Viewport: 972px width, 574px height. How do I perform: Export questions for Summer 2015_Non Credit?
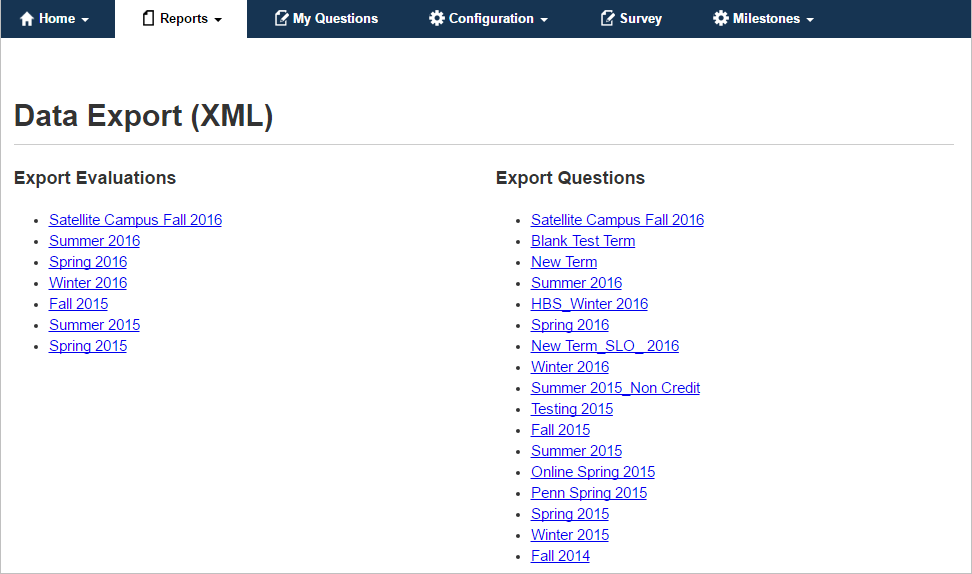616,389
